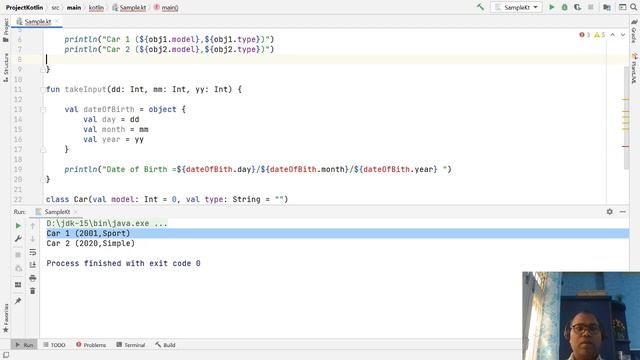This screenshot has width=640, height=360.
Task: Open the Build tool window tab
Action: click(x=165, y=345)
